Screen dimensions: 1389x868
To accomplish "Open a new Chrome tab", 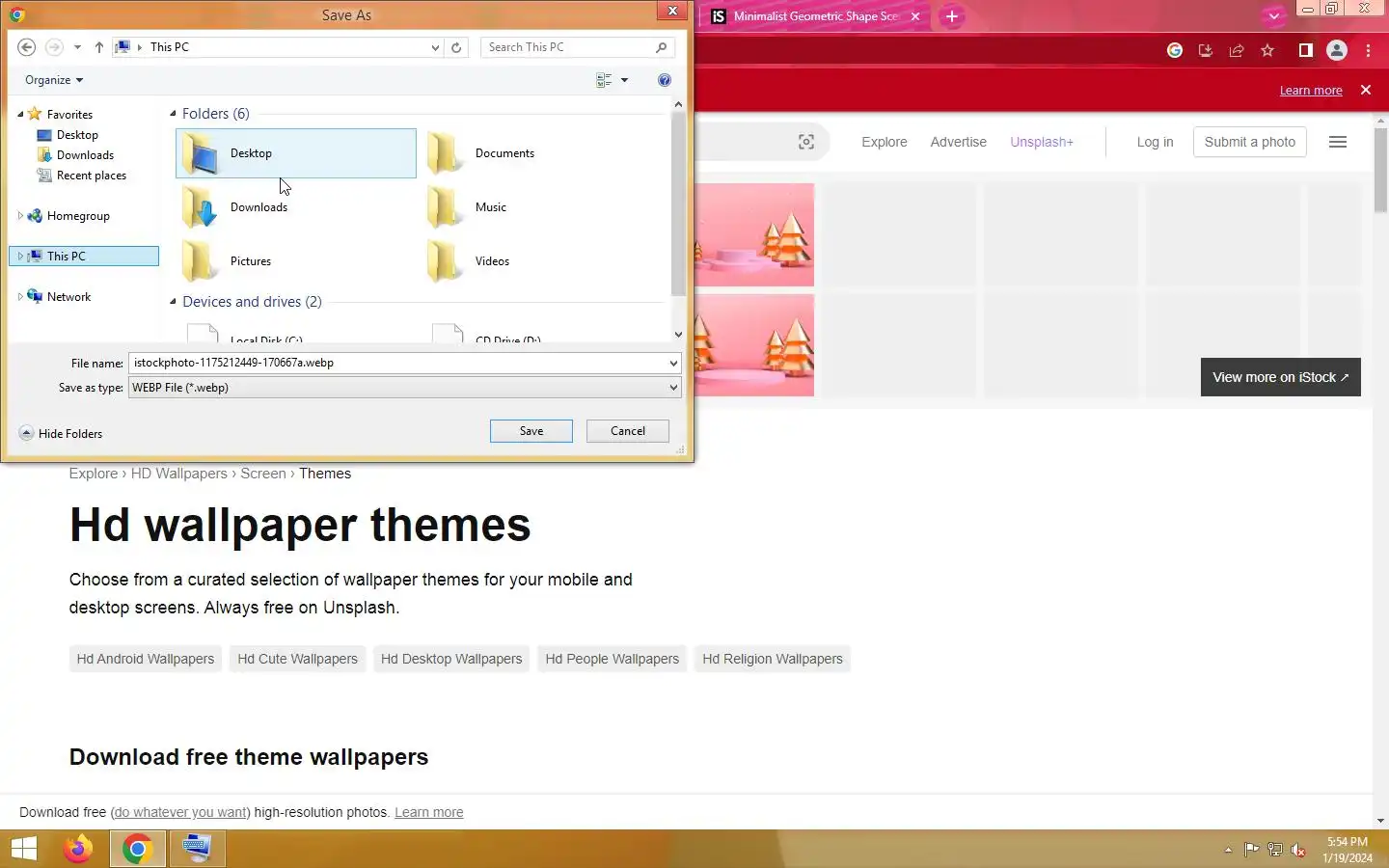I will click(x=951, y=16).
